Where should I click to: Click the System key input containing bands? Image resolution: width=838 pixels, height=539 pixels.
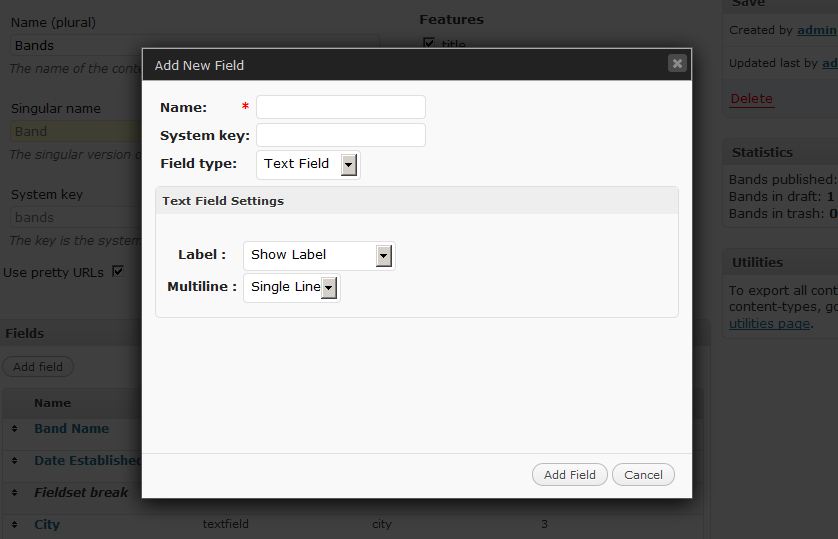[76, 217]
